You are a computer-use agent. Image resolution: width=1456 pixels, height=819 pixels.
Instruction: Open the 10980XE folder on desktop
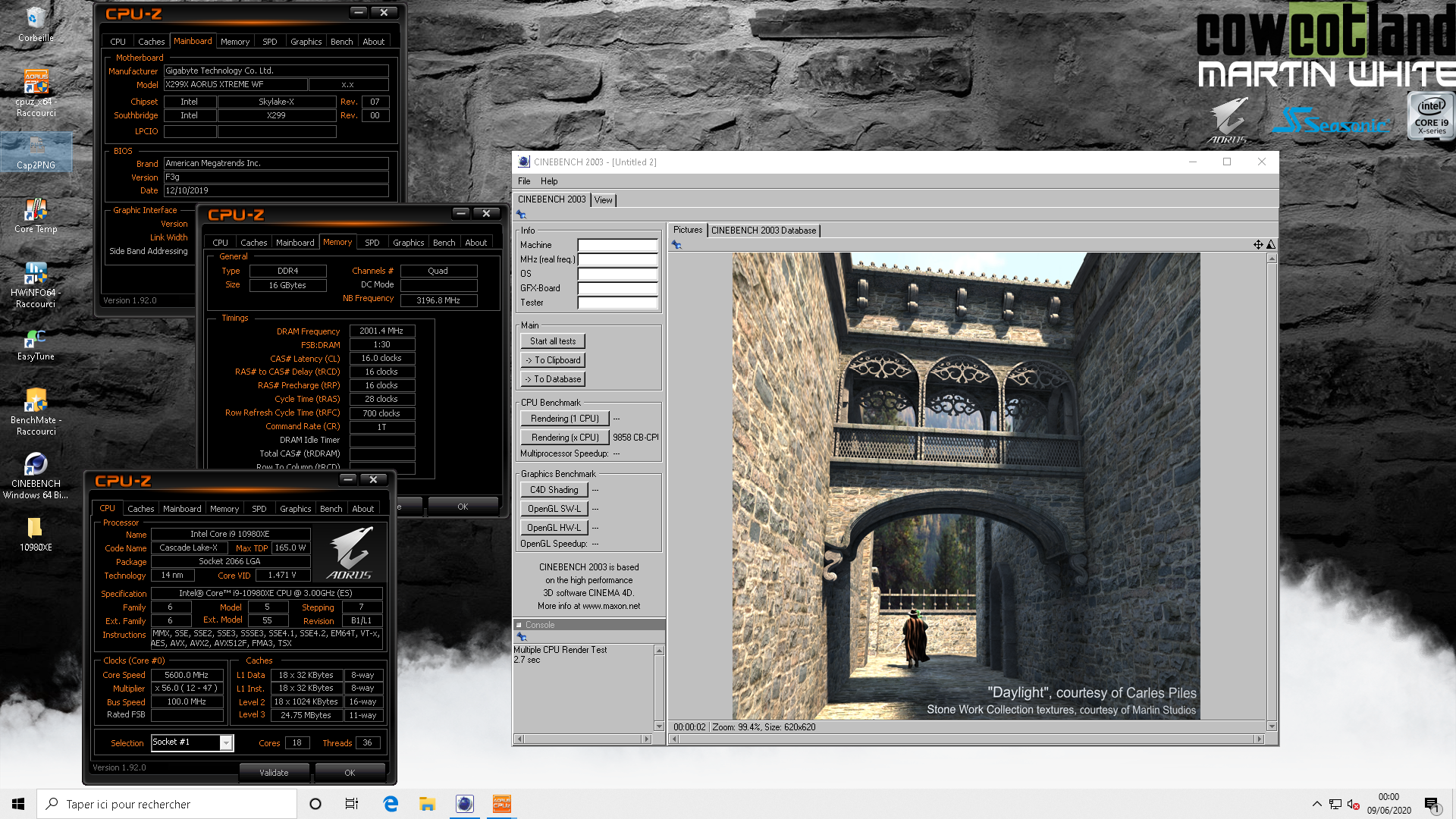36,534
